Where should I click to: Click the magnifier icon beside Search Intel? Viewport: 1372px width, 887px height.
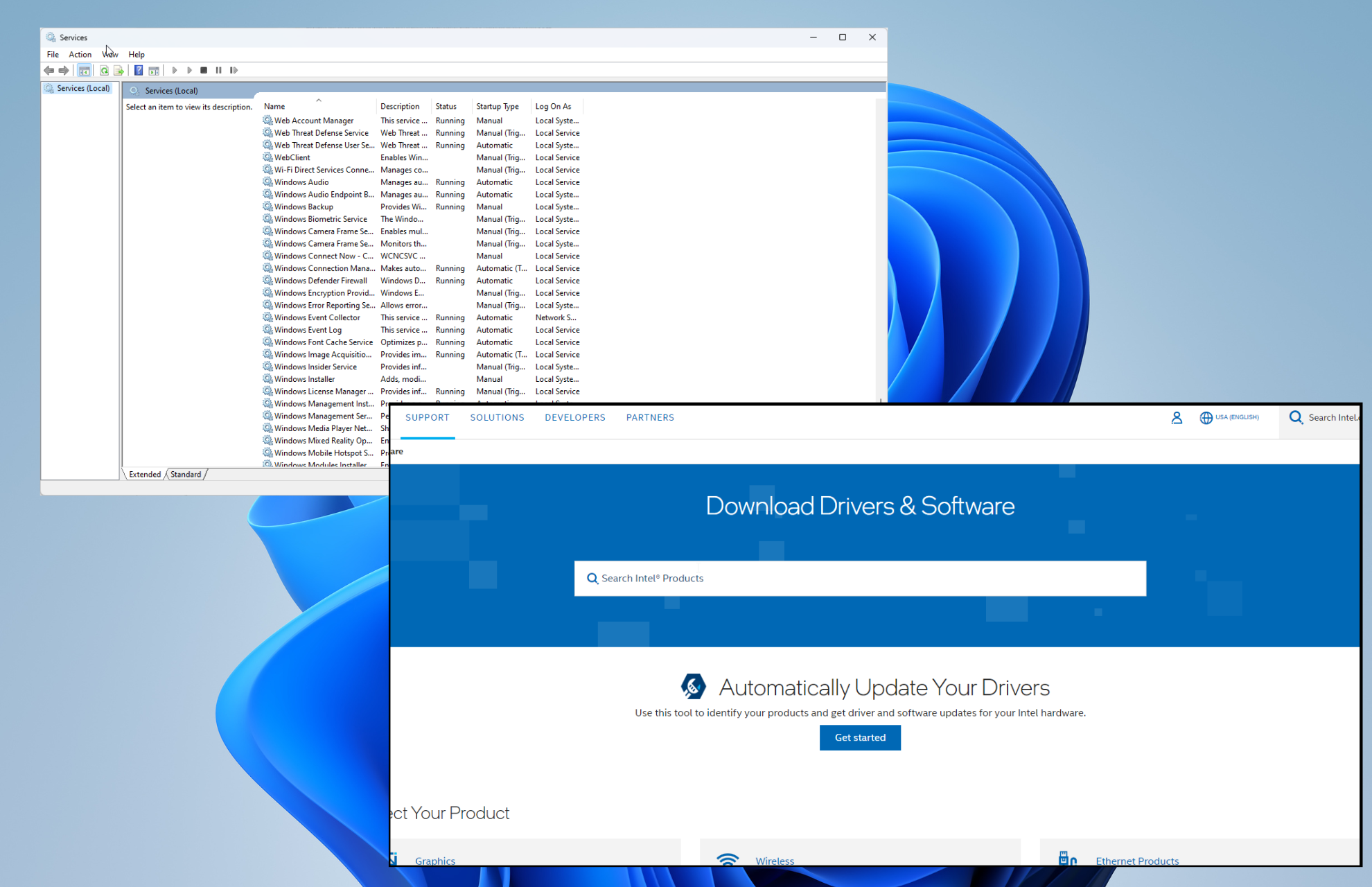click(x=1296, y=417)
